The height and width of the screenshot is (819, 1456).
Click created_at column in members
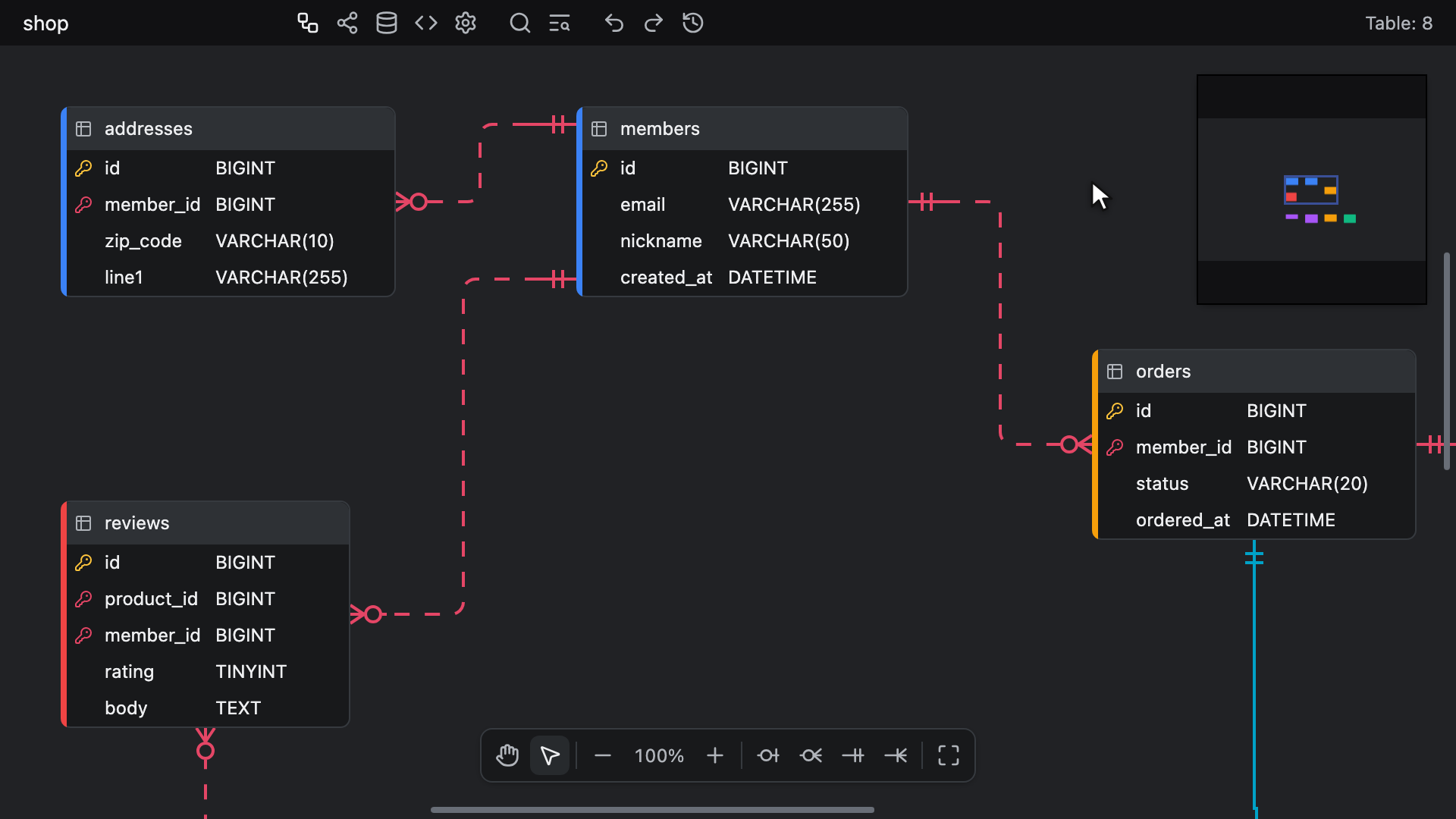point(745,278)
